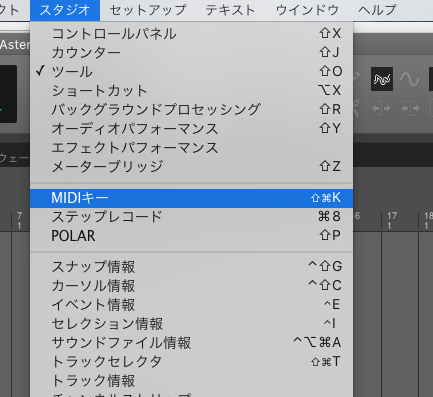Choose the カウンター menu item
The height and width of the screenshot is (397, 433).
click(x=191, y=53)
